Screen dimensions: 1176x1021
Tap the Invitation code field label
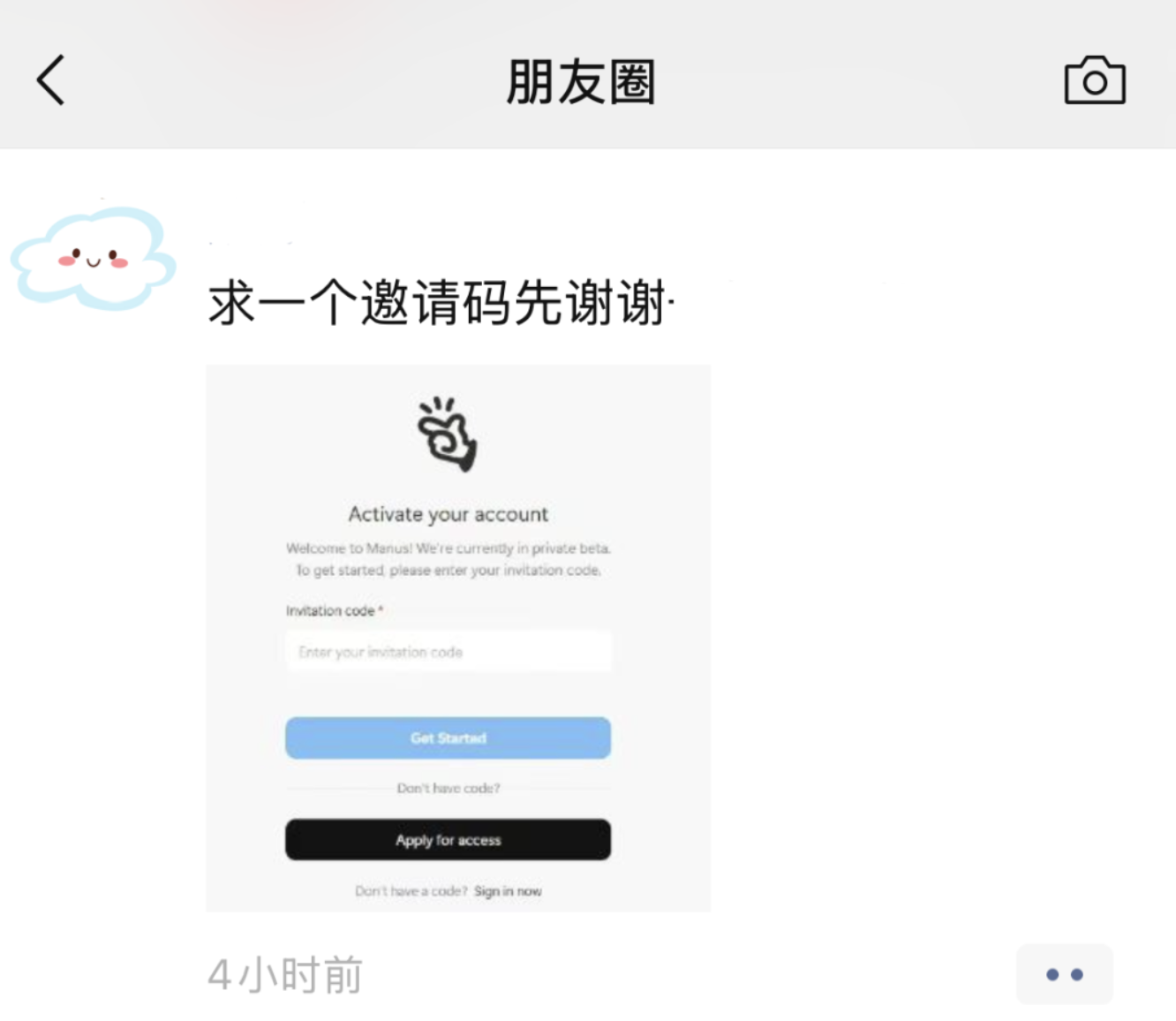click(x=330, y=610)
